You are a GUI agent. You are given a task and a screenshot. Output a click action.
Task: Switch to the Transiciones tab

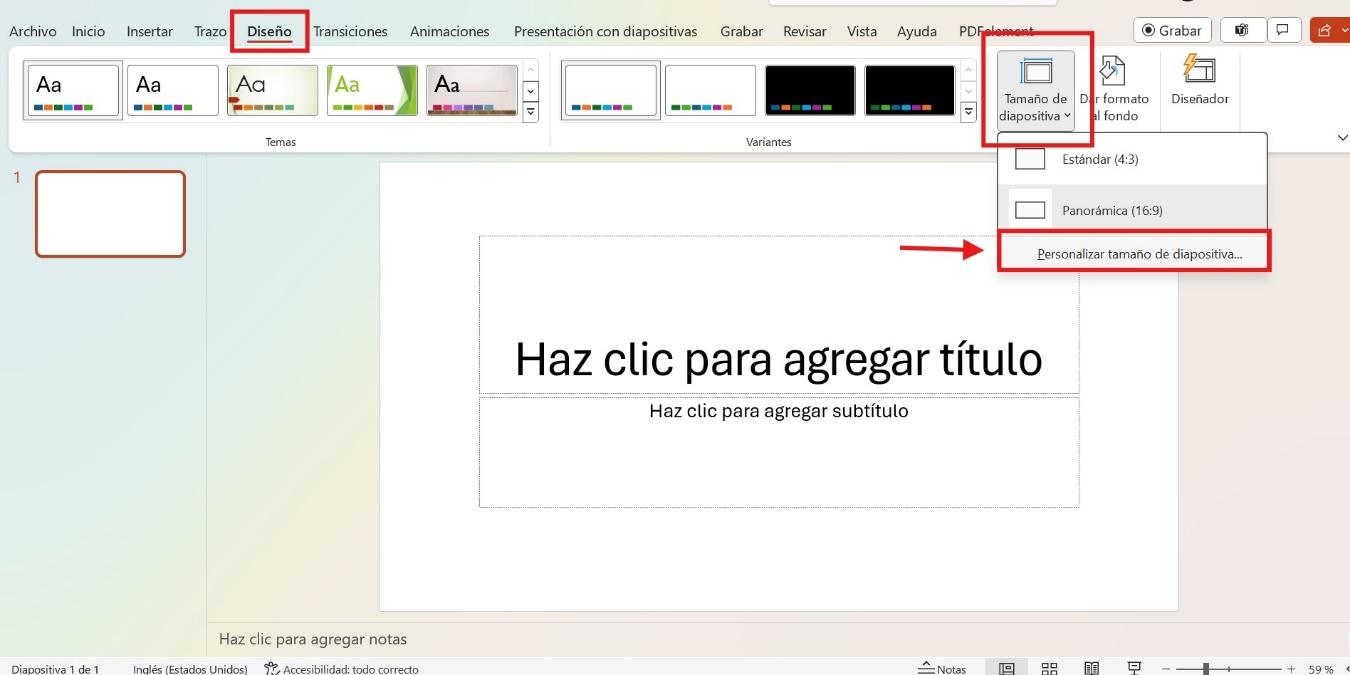tap(350, 31)
